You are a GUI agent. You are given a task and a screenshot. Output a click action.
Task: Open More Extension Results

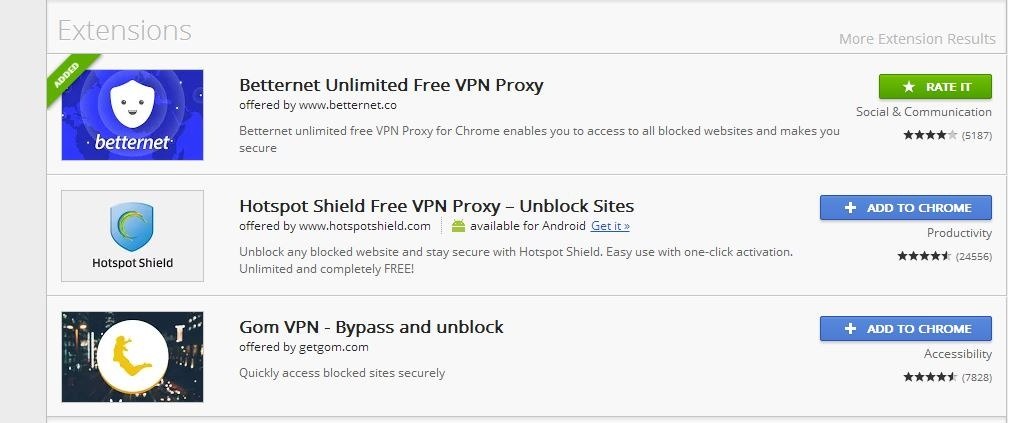click(x=917, y=39)
